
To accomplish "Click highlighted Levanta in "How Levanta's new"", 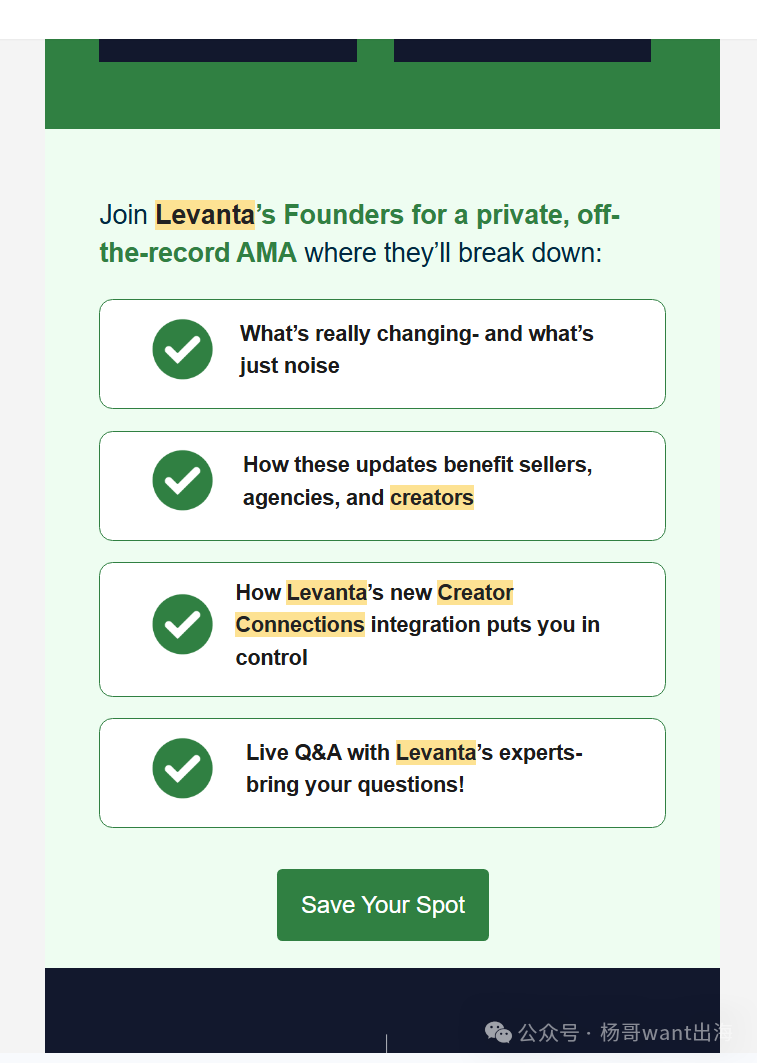I will click(x=327, y=593).
